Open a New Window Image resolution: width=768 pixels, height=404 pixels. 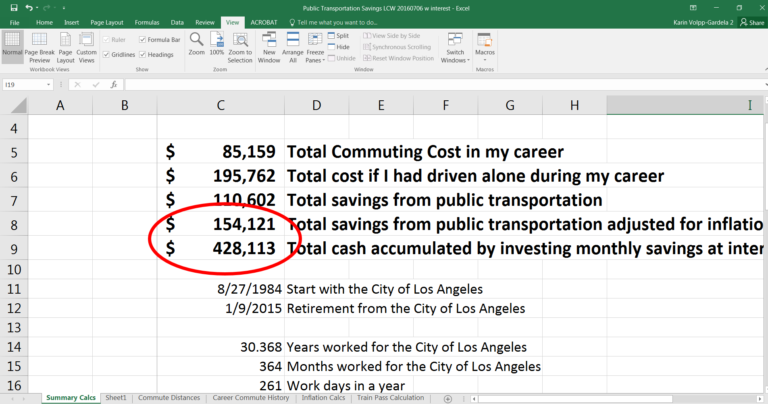(x=269, y=47)
